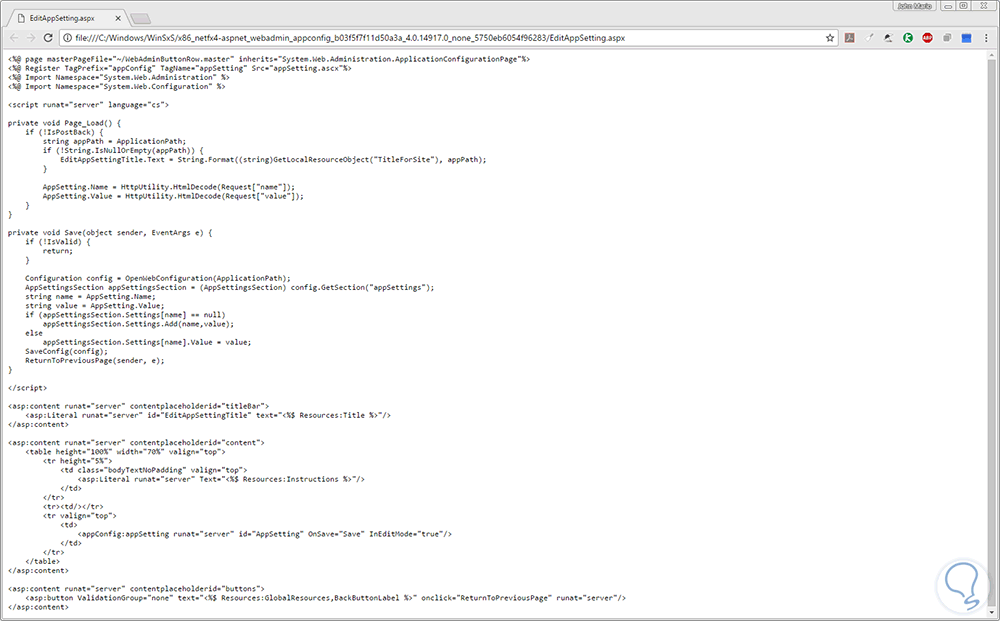1000x621 pixels.
Task: Click the 'id="EditAppSettingTitle"' literal line
Action: 208,415
